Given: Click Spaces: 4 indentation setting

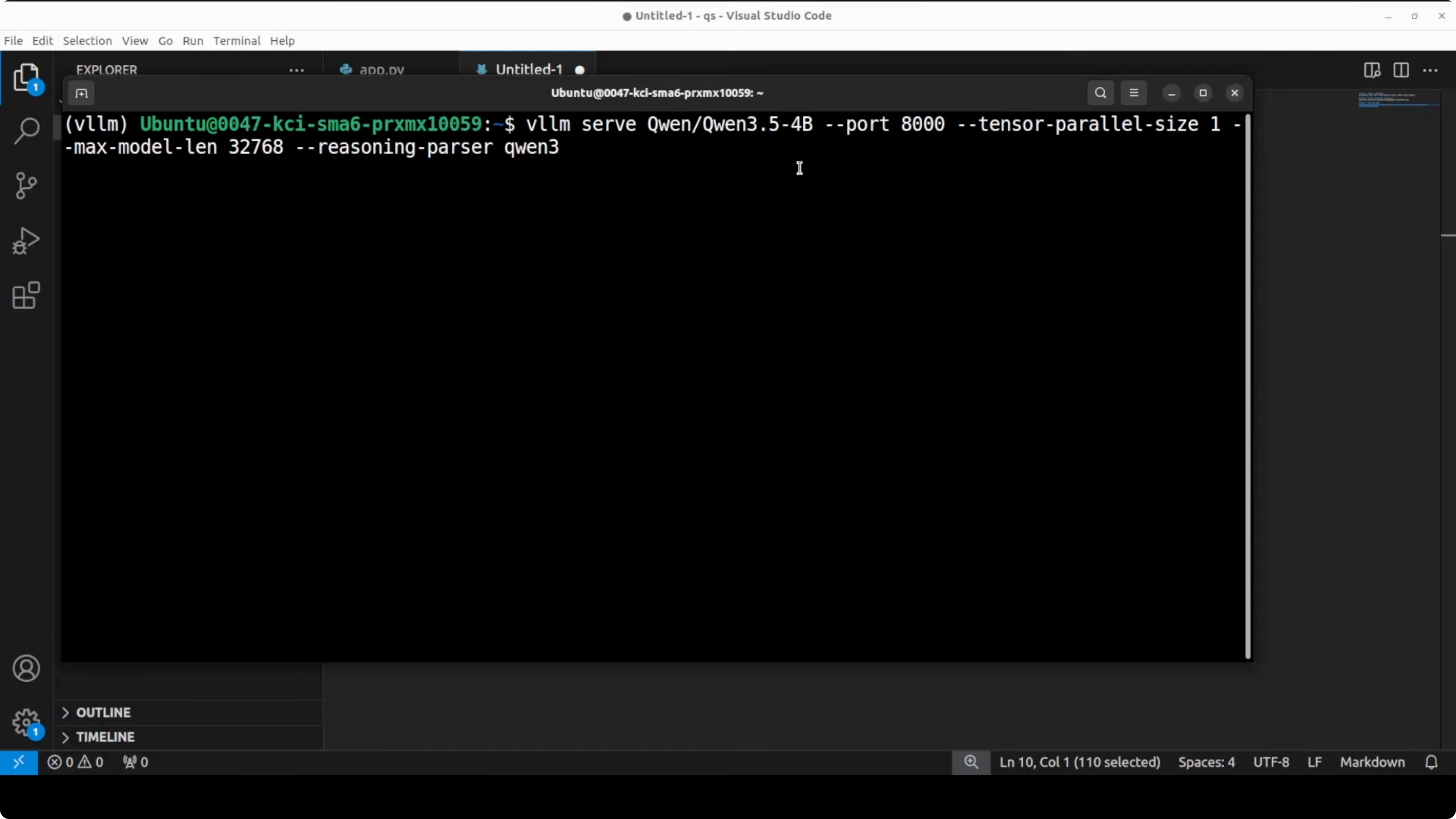Looking at the screenshot, I should coord(1206,762).
